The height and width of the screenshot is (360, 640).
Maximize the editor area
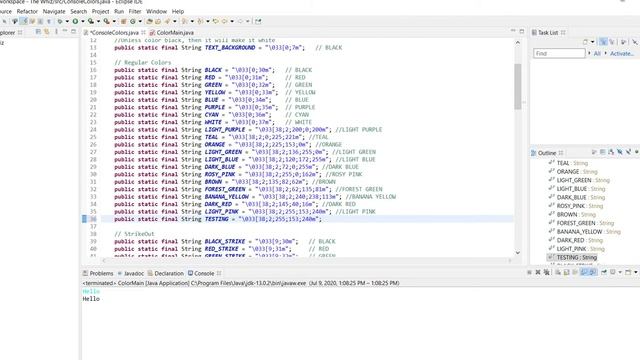point(522,31)
